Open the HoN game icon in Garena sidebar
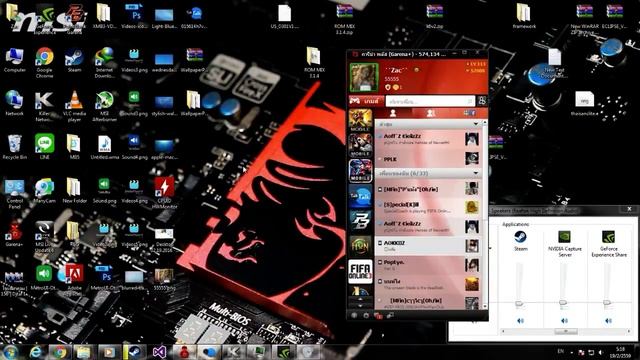The image size is (640, 360). (x=360, y=246)
